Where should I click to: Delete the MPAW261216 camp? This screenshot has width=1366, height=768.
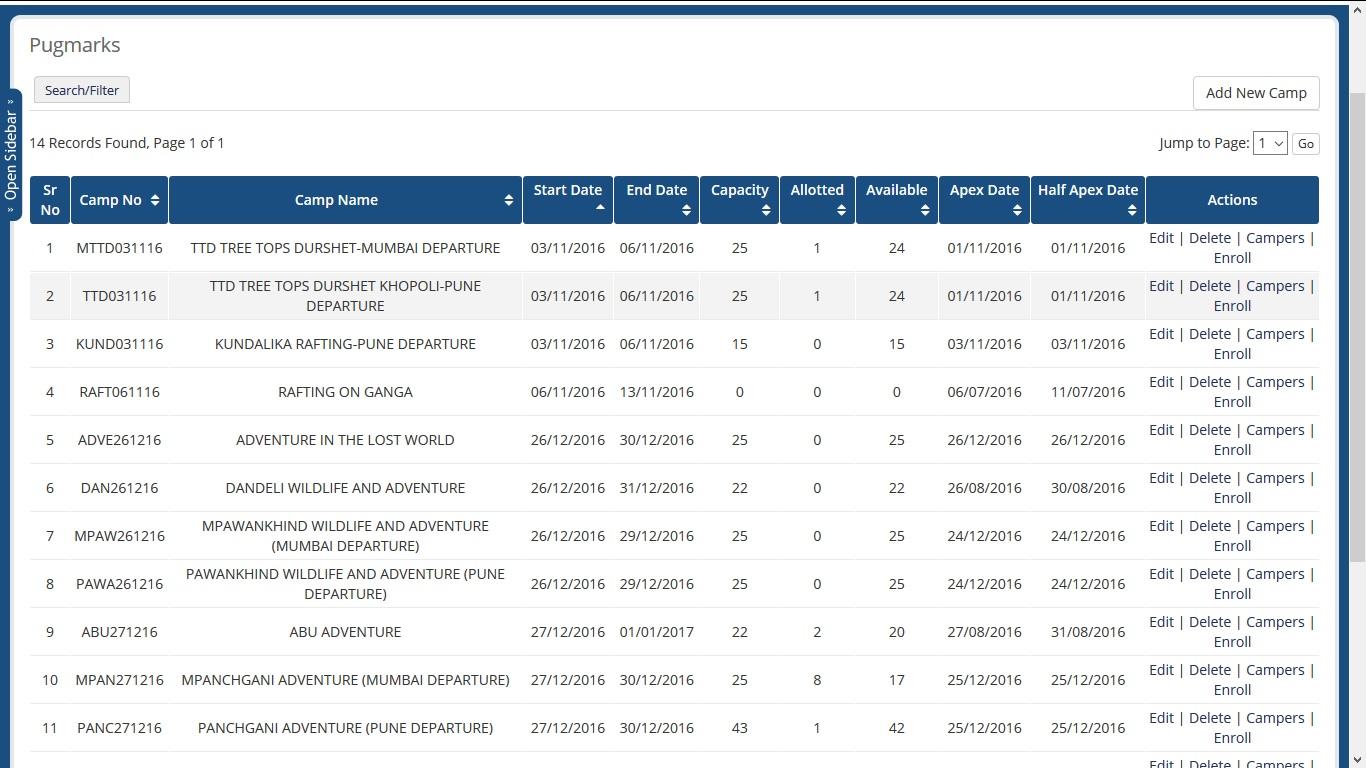[x=1209, y=526]
